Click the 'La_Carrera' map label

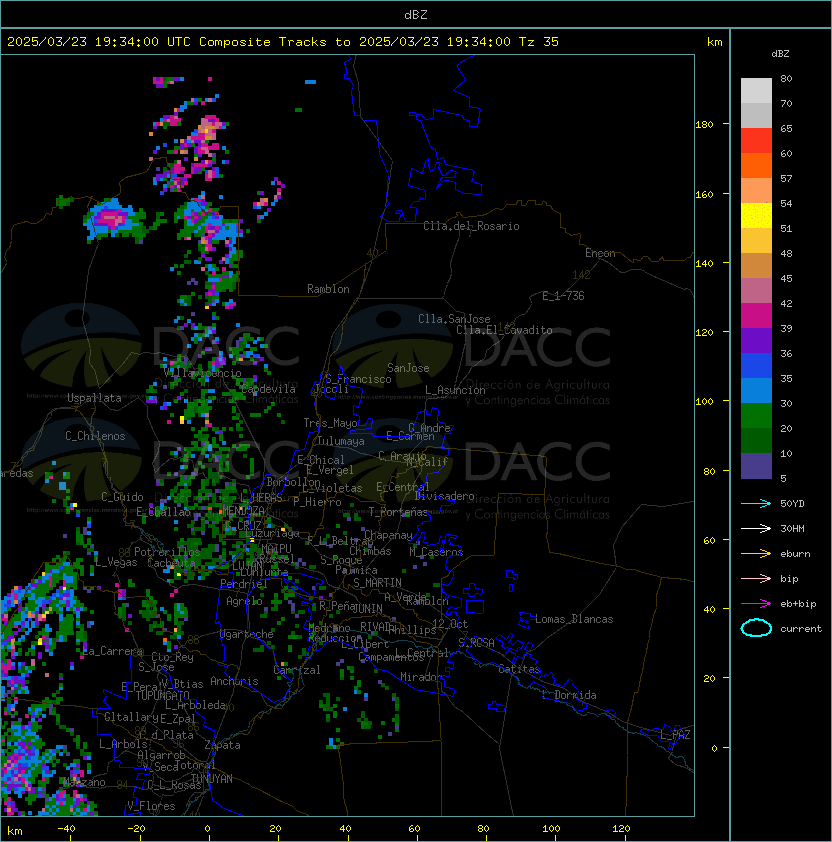point(112,651)
